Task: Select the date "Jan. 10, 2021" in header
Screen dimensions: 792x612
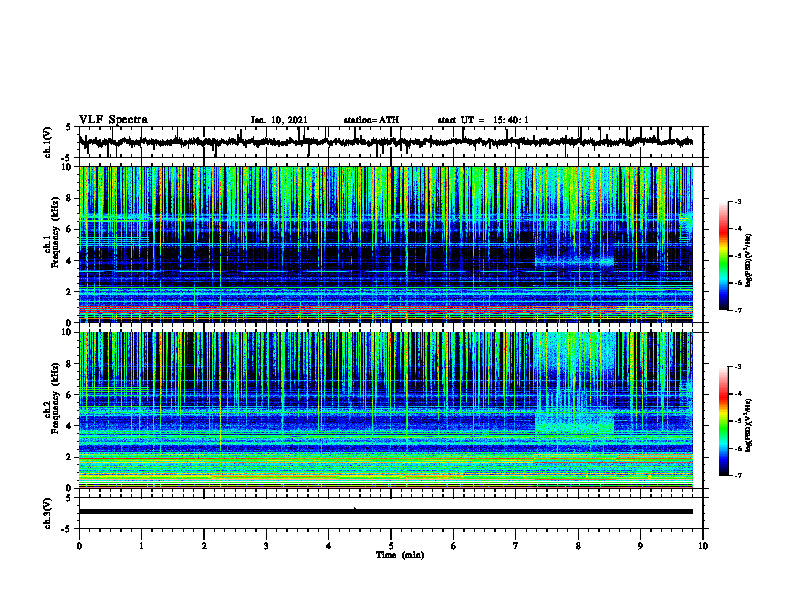Action: (x=279, y=120)
